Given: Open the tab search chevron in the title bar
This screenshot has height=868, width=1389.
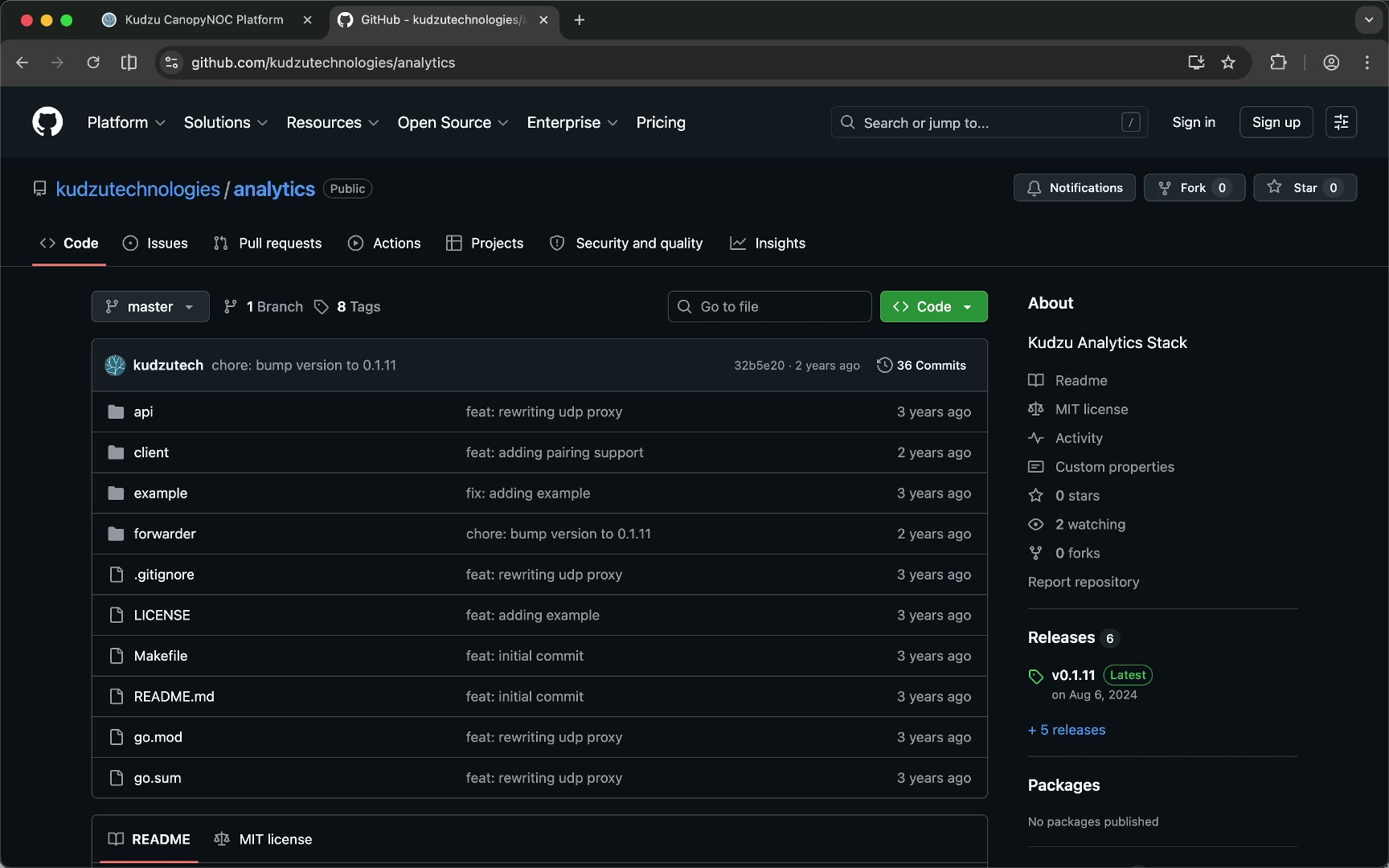Looking at the screenshot, I should tap(1368, 20).
